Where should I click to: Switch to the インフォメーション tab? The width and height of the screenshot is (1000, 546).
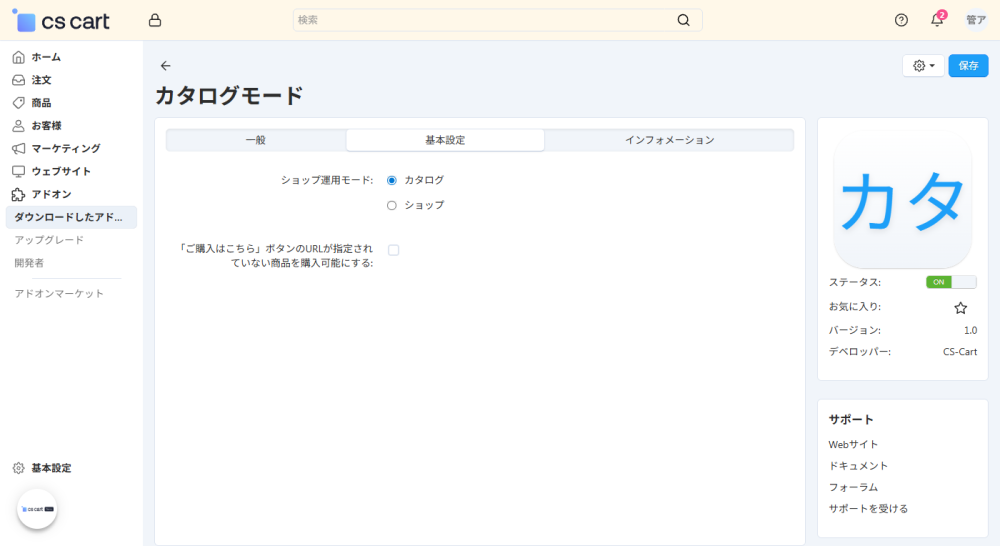pos(669,140)
